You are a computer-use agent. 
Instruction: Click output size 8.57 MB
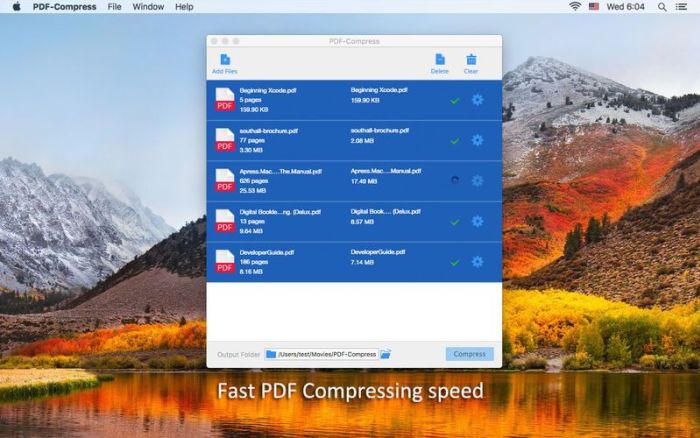pos(362,222)
